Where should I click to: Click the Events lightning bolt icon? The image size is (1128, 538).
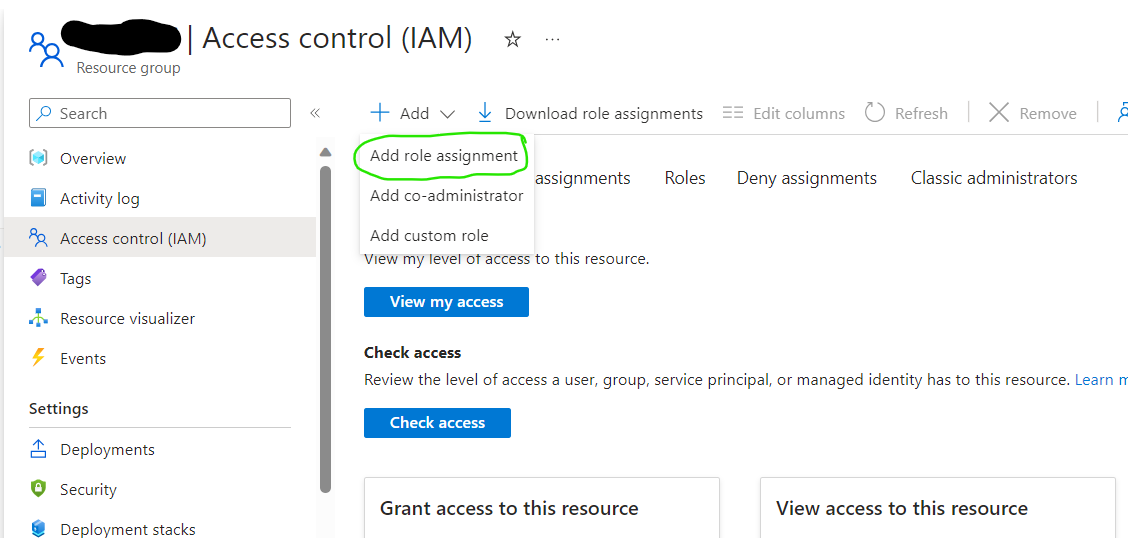coord(38,358)
